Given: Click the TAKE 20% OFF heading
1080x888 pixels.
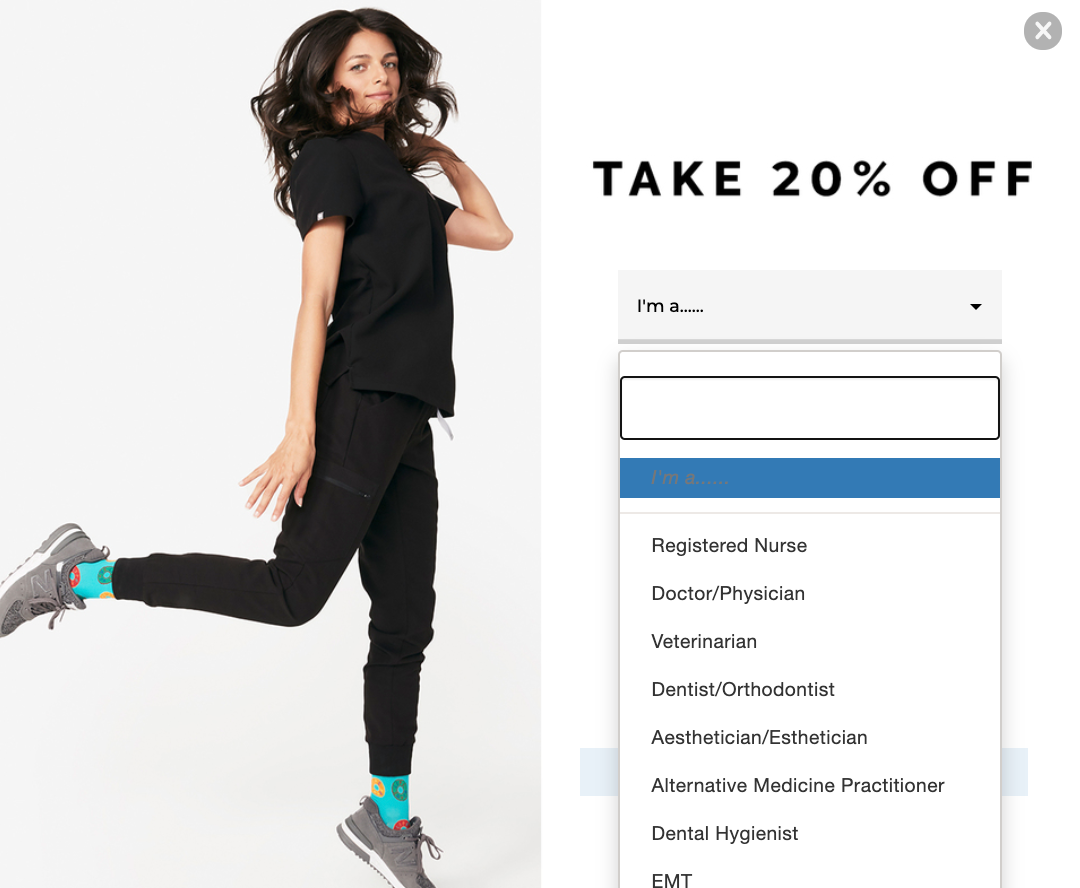Looking at the screenshot, I should pos(813,179).
